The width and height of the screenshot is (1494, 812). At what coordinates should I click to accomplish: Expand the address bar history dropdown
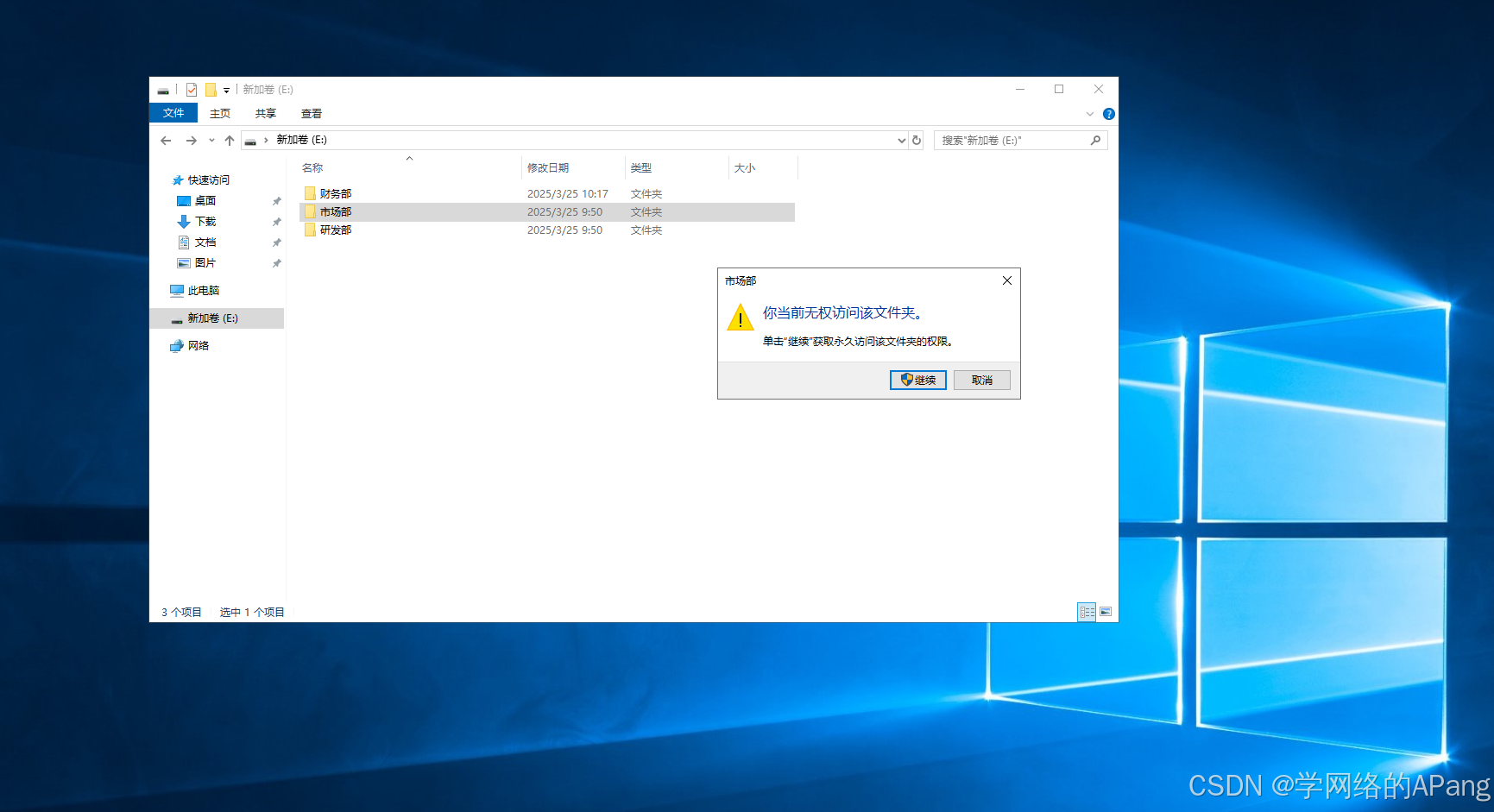(902, 141)
